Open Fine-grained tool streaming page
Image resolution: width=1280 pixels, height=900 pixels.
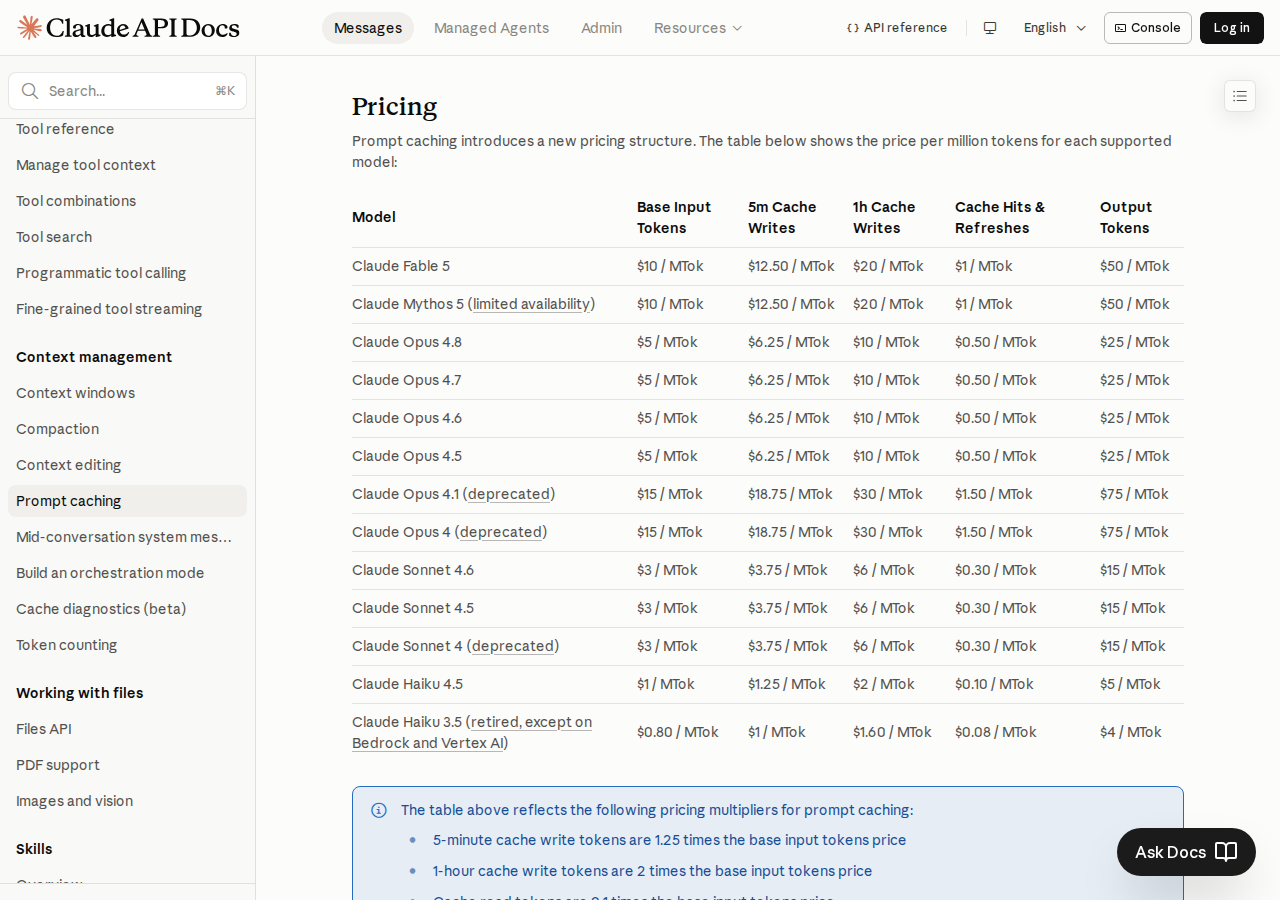tap(127, 309)
